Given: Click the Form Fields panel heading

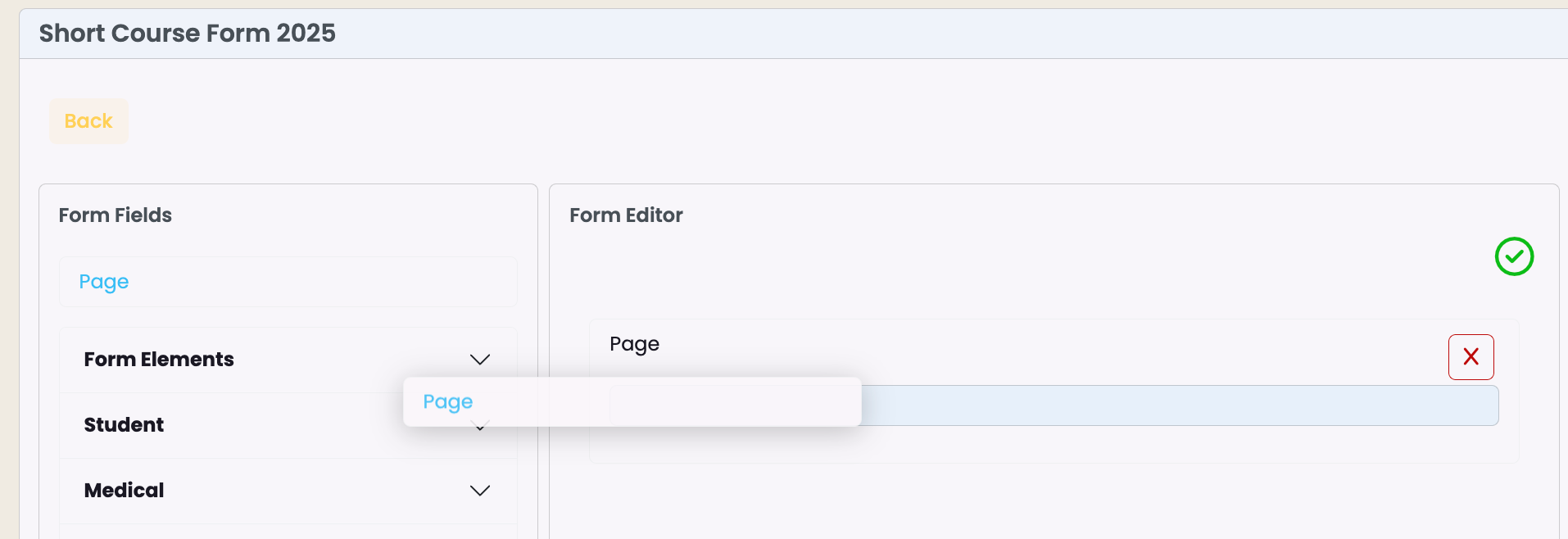Looking at the screenshot, I should (x=116, y=215).
